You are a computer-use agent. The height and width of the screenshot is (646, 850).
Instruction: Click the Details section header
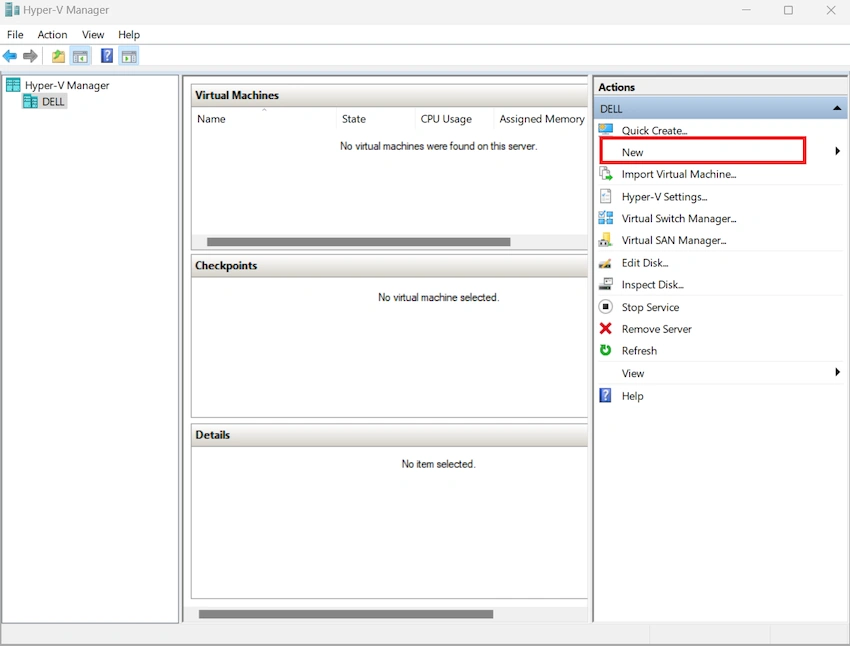click(x=389, y=435)
